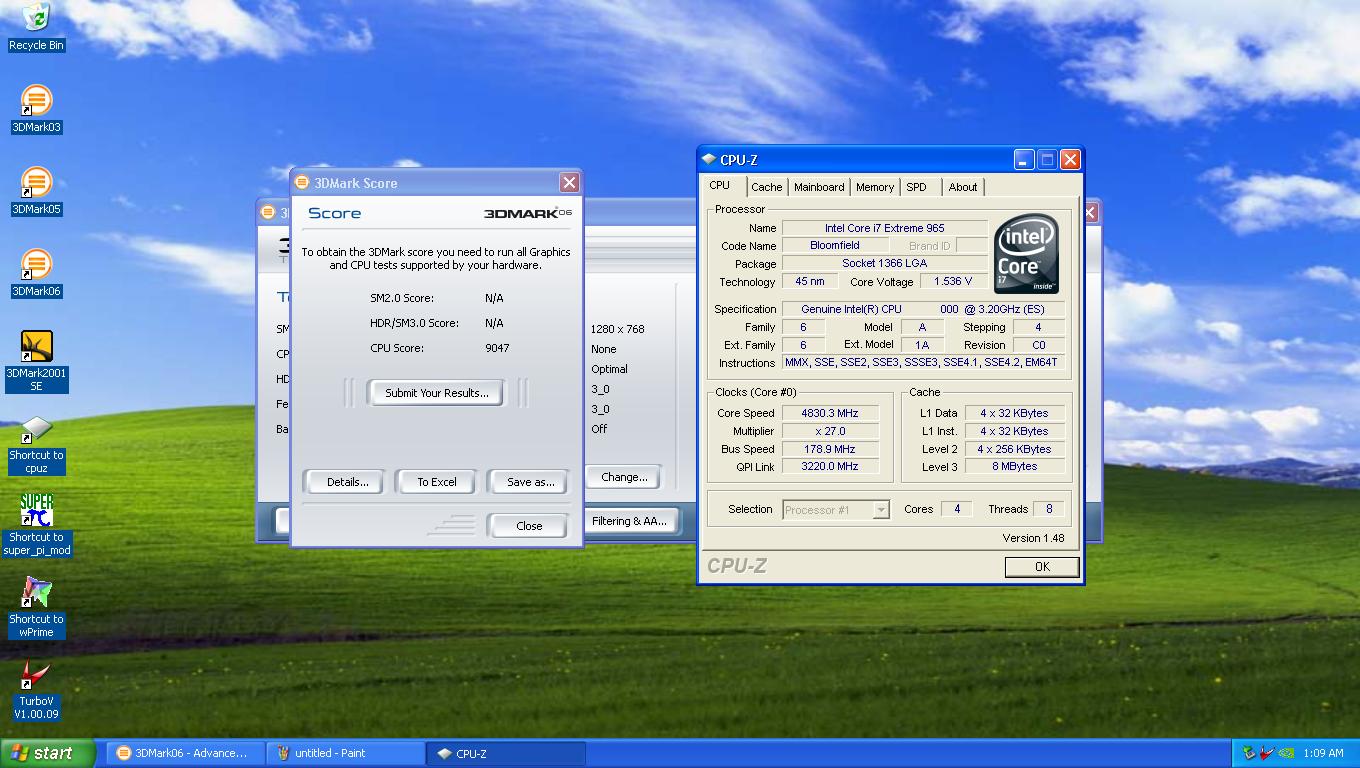The width and height of the screenshot is (1360, 768).
Task: Select the 3DMark03 desktop shortcut
Action: point(36,109)
